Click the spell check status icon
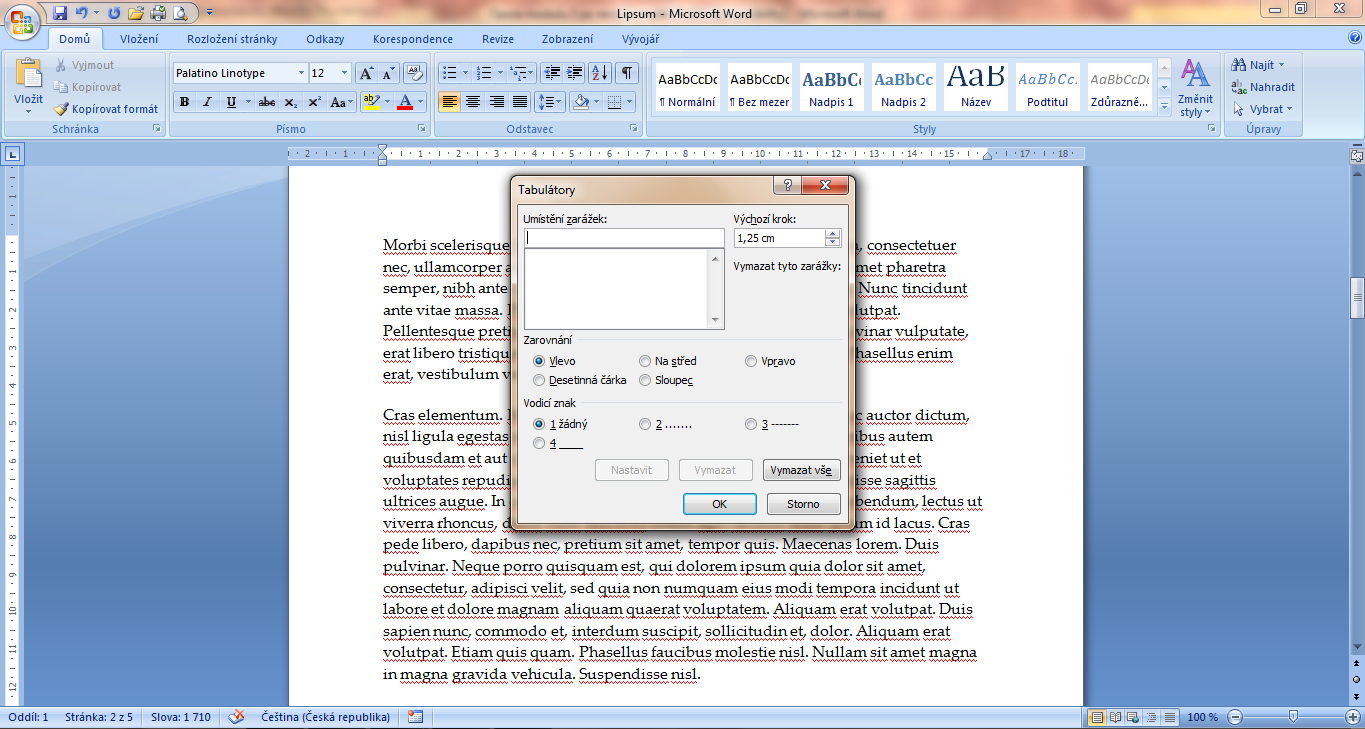1365x729 pixels. point(237,717)
